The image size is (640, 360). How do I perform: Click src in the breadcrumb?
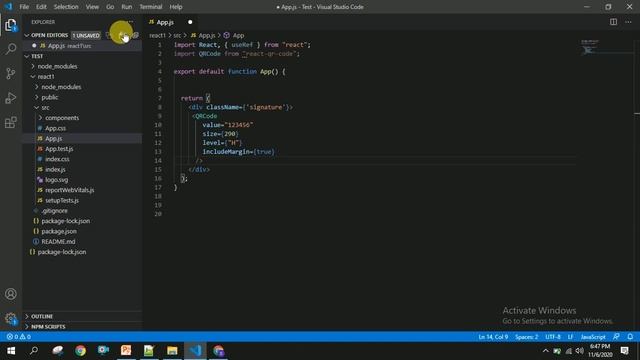177,36
